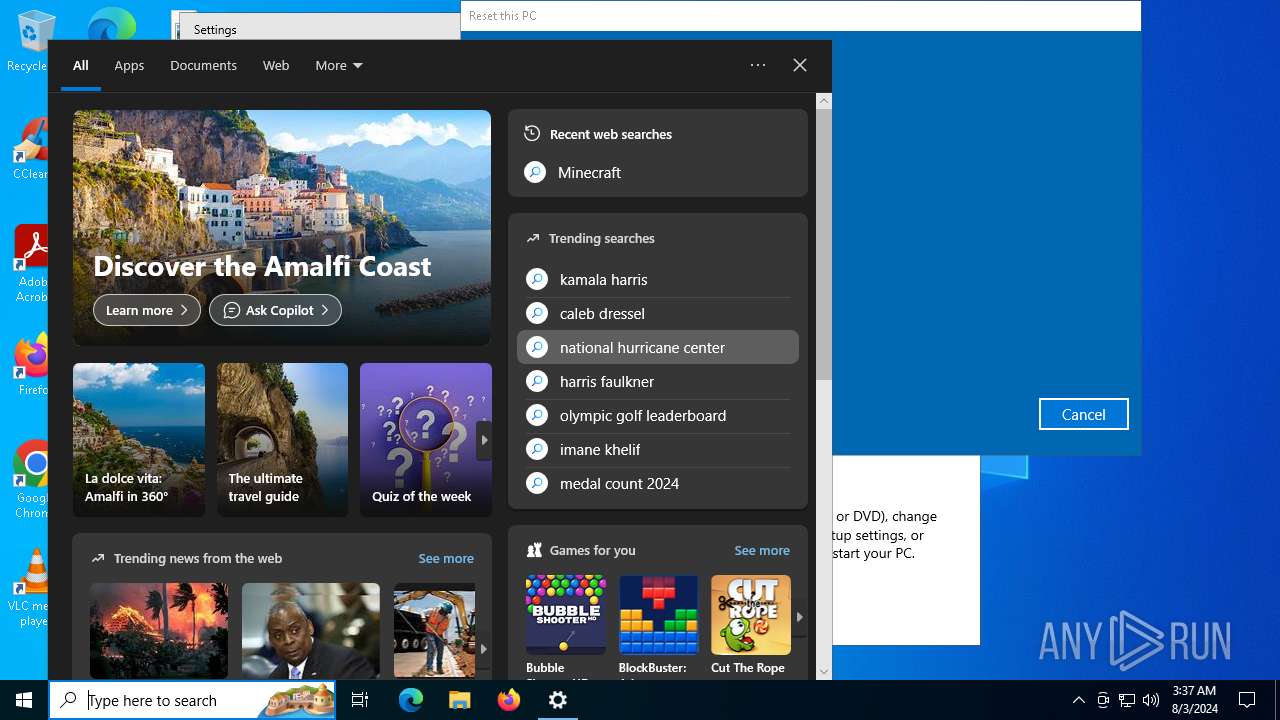The height and width of the screenshot is (720, 1280).
Task: Switch to the Documents search tab
Action: (203, 65)
